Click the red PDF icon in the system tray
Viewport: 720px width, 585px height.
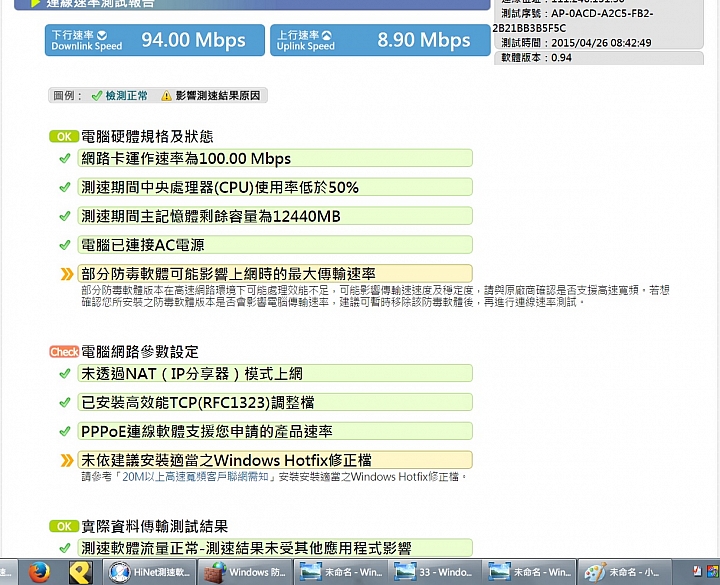[698, 571]
